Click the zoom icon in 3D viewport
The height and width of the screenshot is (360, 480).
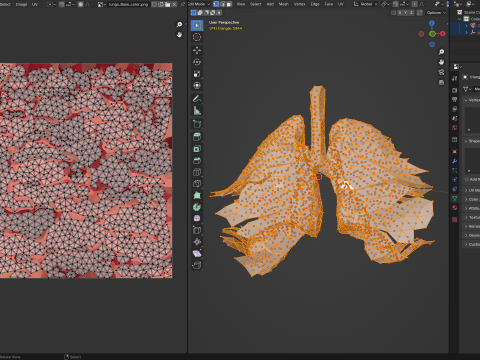coord(441,52)
